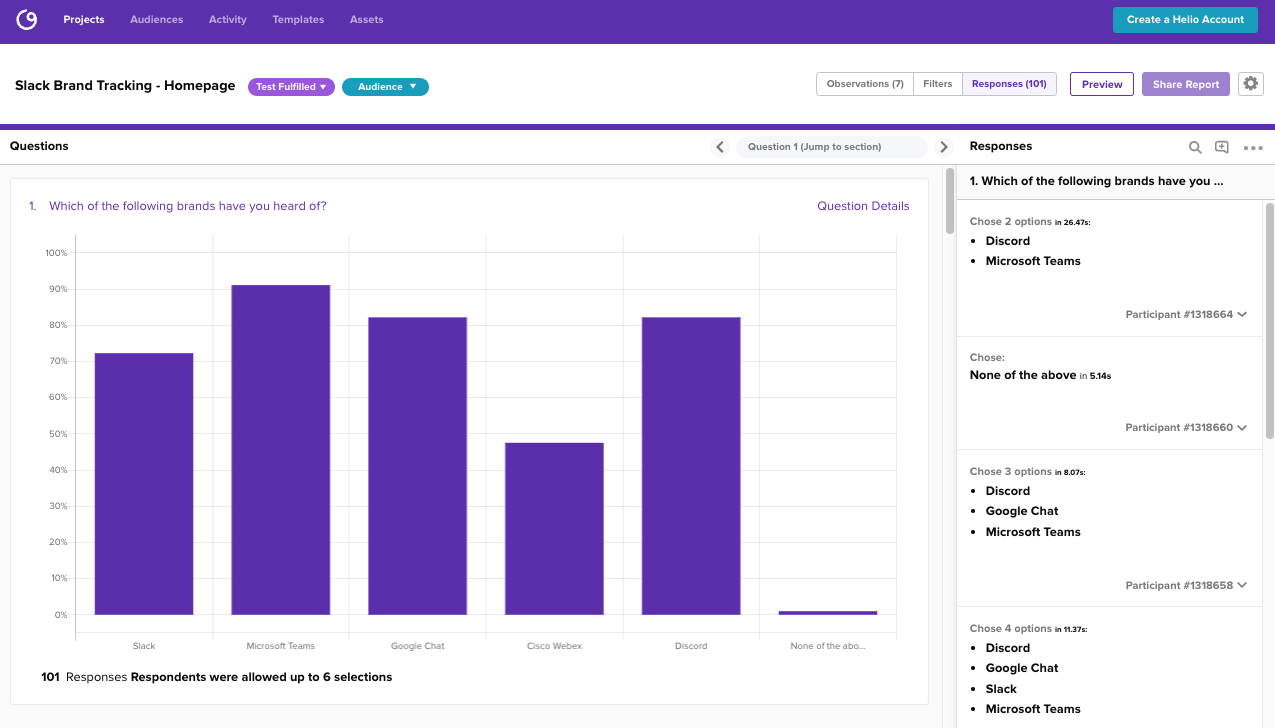Click 'None of the above' response text
Screen dimensions: 1275x728
click(1023, 375)
